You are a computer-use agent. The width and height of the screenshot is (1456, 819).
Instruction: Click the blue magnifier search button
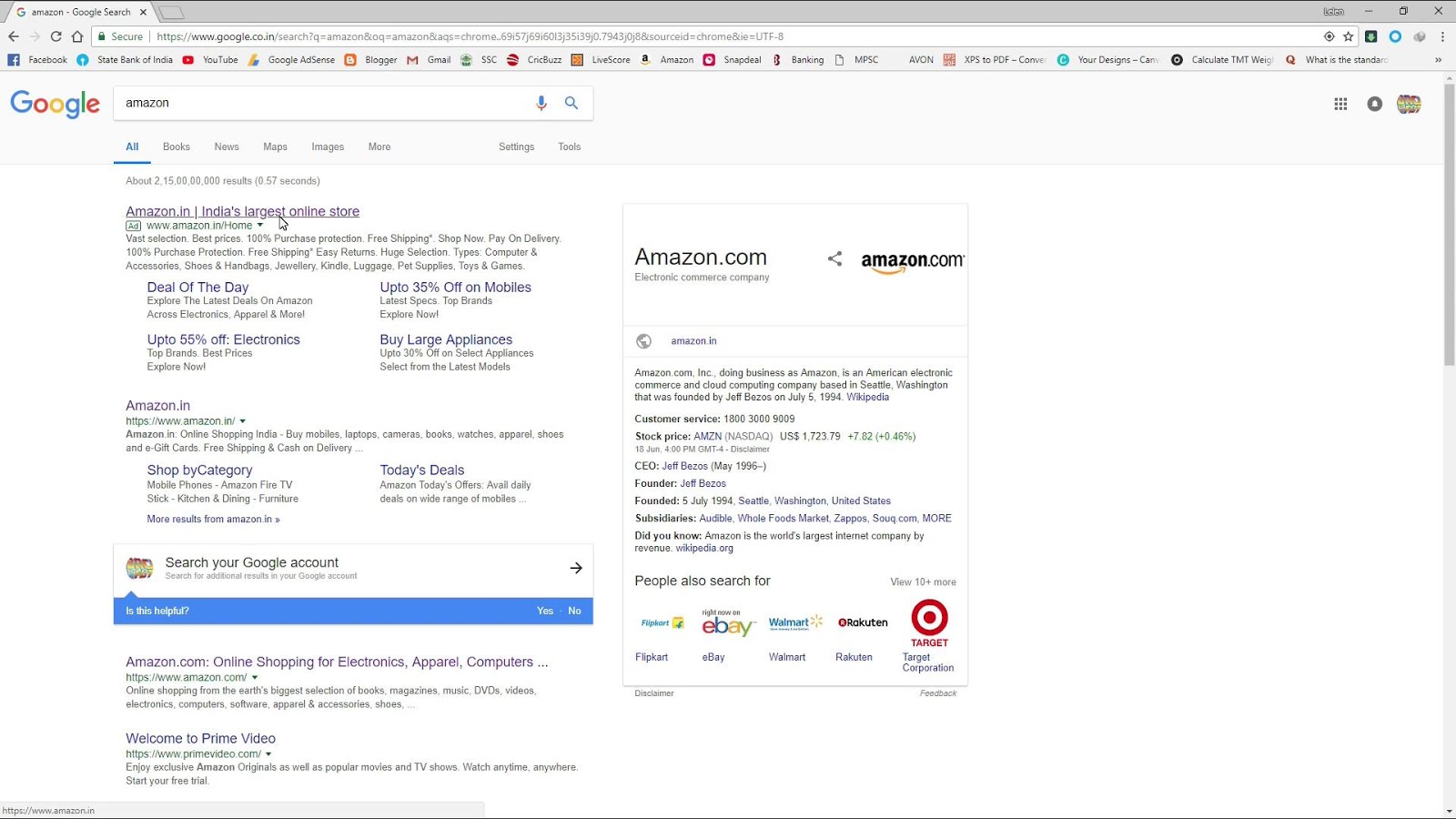[x=571, y=103]
